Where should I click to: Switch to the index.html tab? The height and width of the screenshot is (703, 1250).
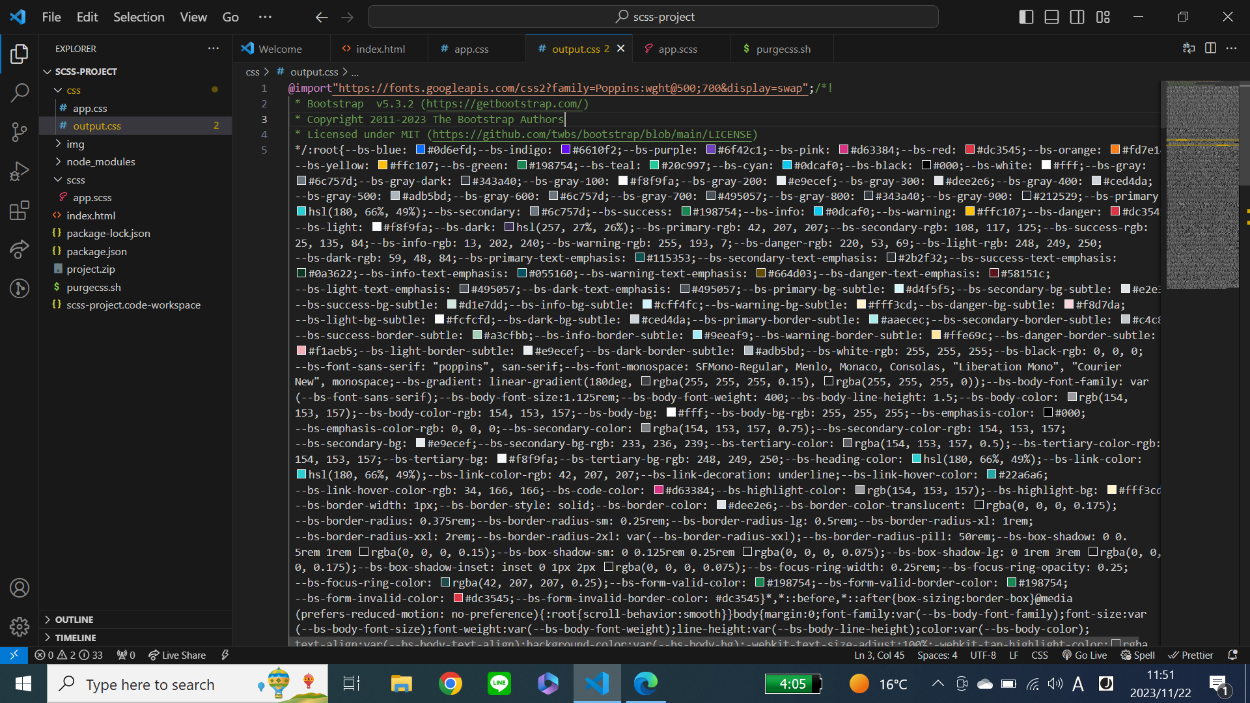point(380,49)
